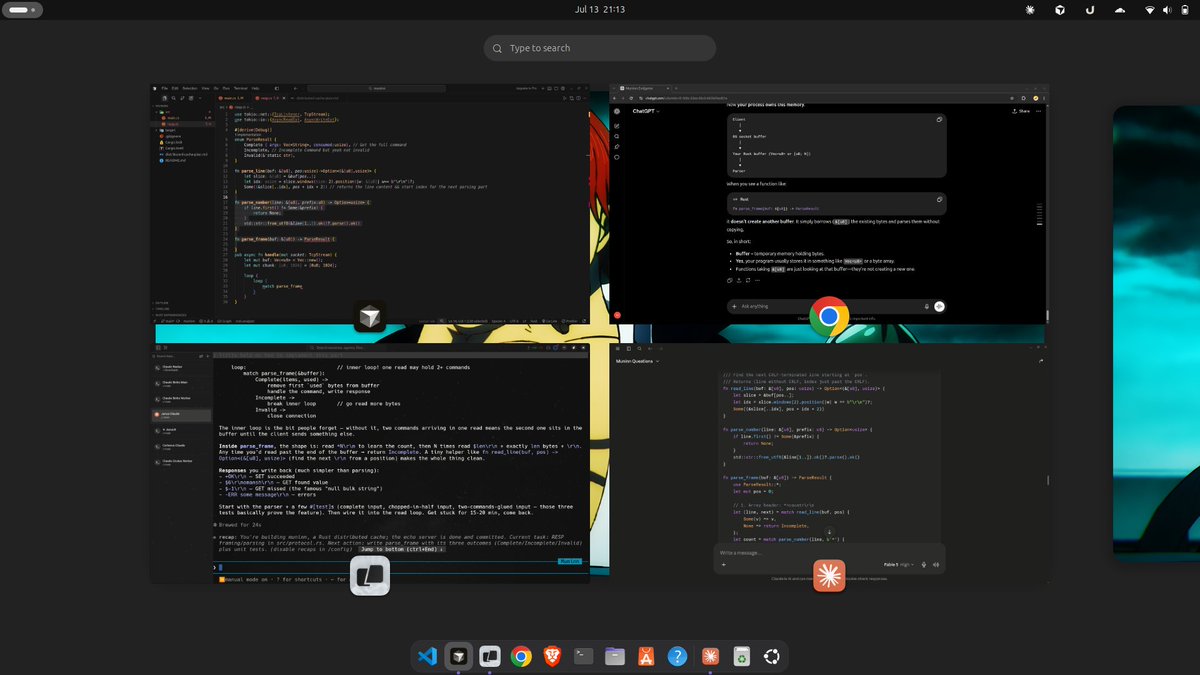Click the white slanted-panels app icon in dock

(490, 657)
